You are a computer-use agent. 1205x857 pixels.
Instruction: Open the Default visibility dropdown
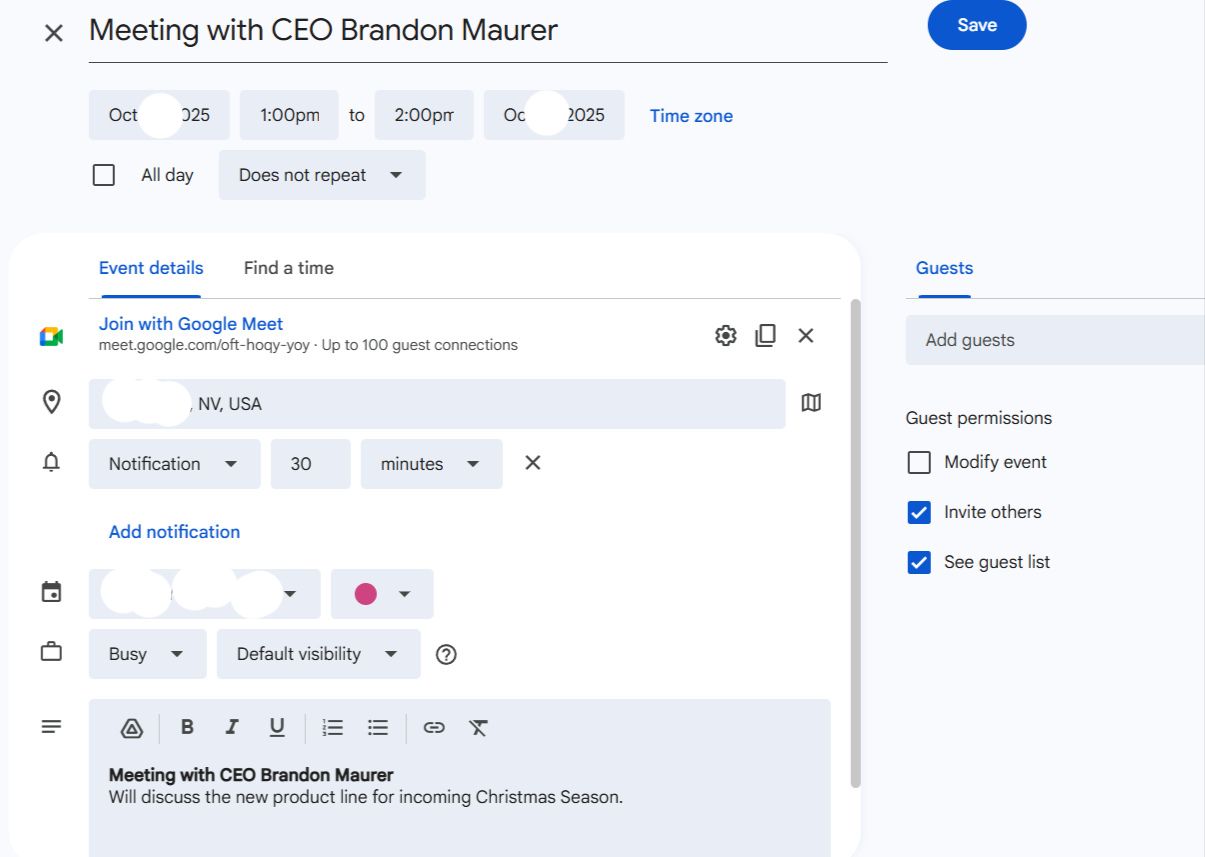(x=318, y=654)
